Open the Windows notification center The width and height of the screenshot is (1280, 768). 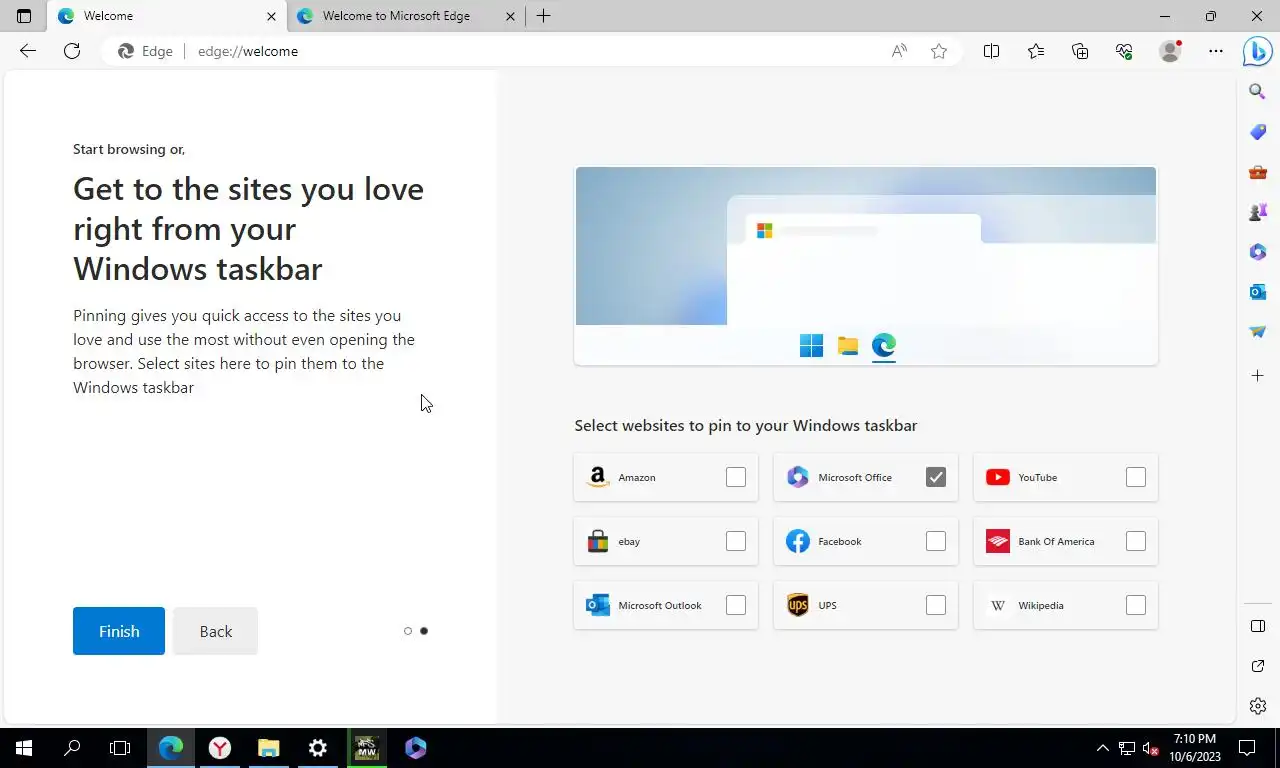(1247, 747)
